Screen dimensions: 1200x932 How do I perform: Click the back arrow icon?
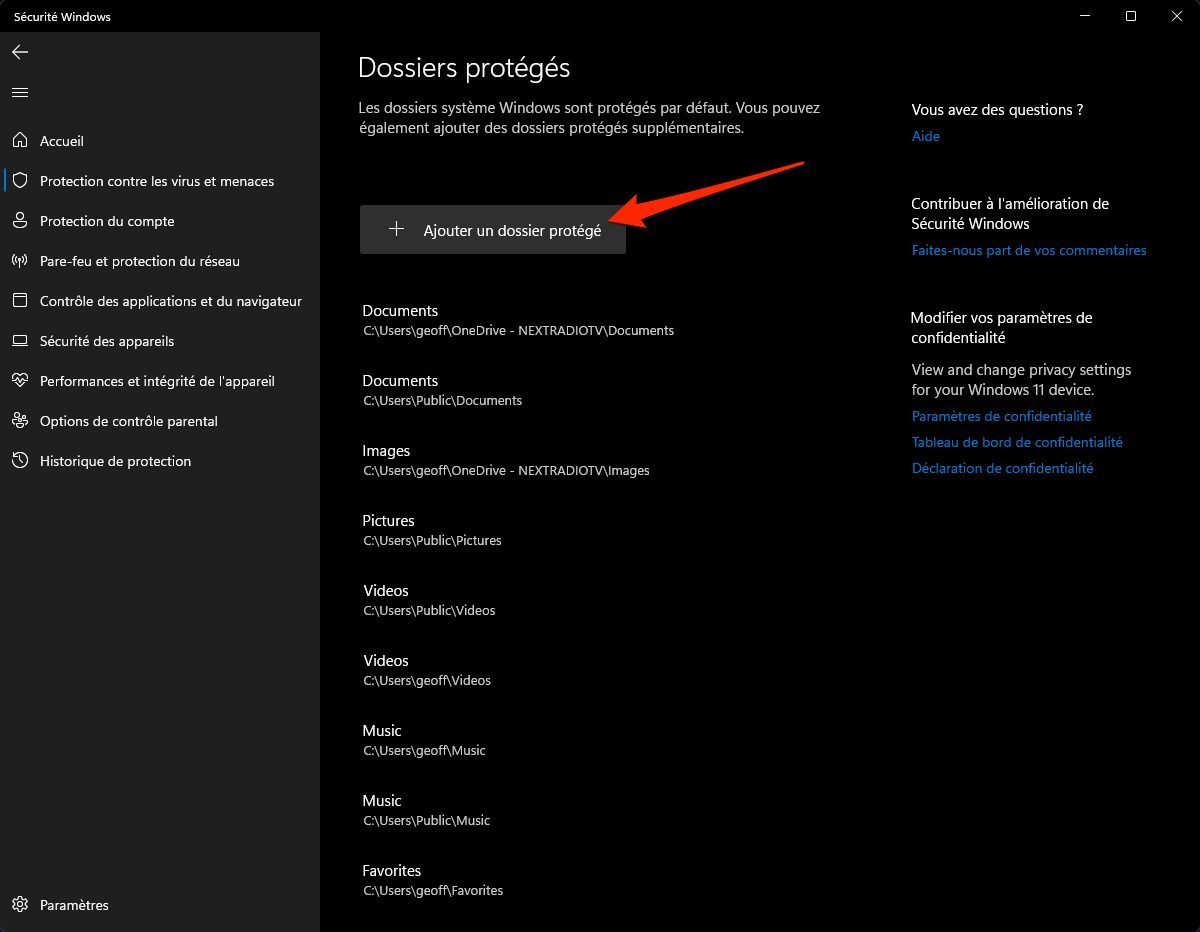[x=20, y=52]
